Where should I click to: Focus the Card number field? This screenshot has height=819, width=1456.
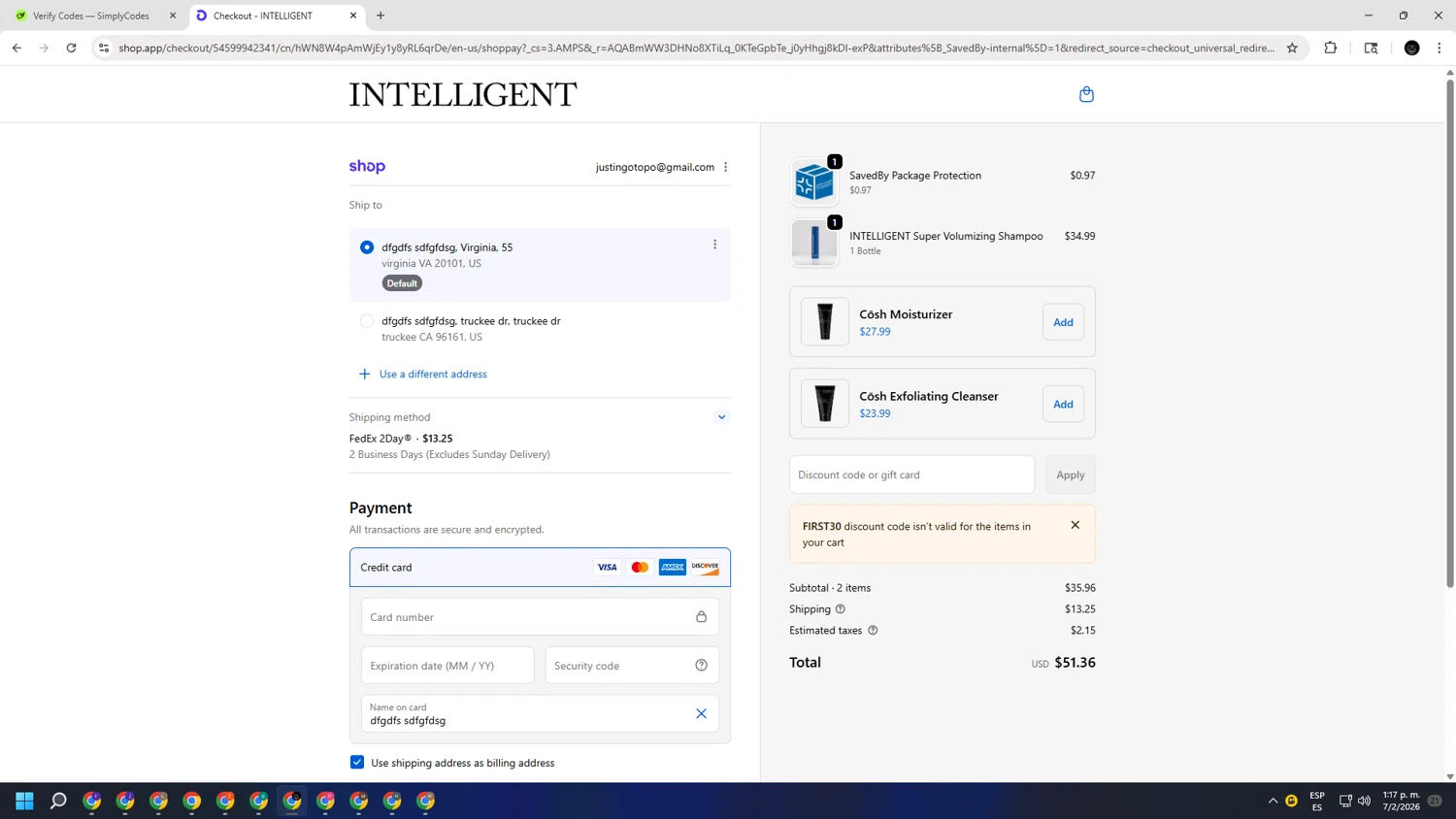[x=540, y=617]
